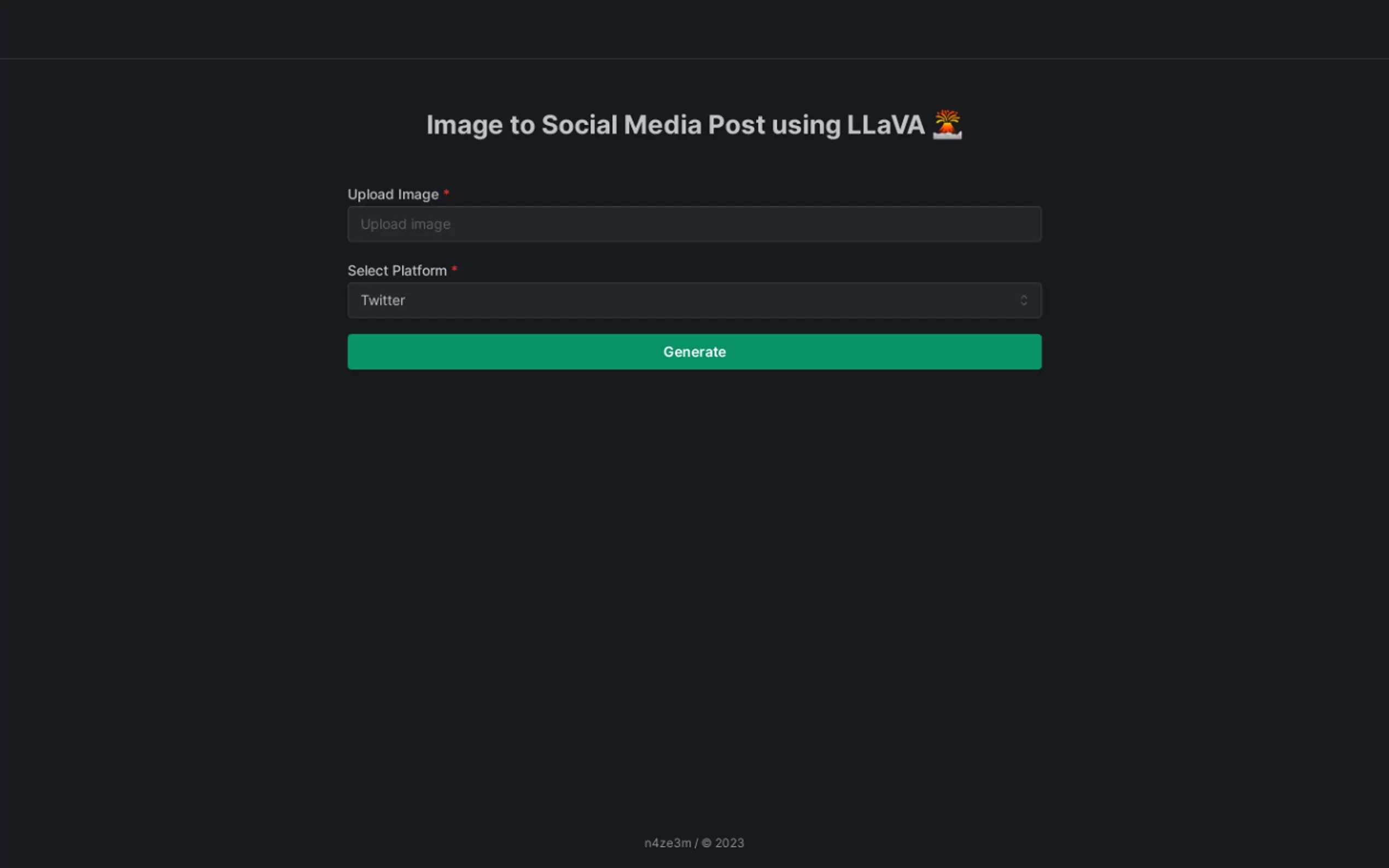Click the empty top header bar
Image resolution: width=1389 pixels, height=868 pixels.
[x=694, y=29]
